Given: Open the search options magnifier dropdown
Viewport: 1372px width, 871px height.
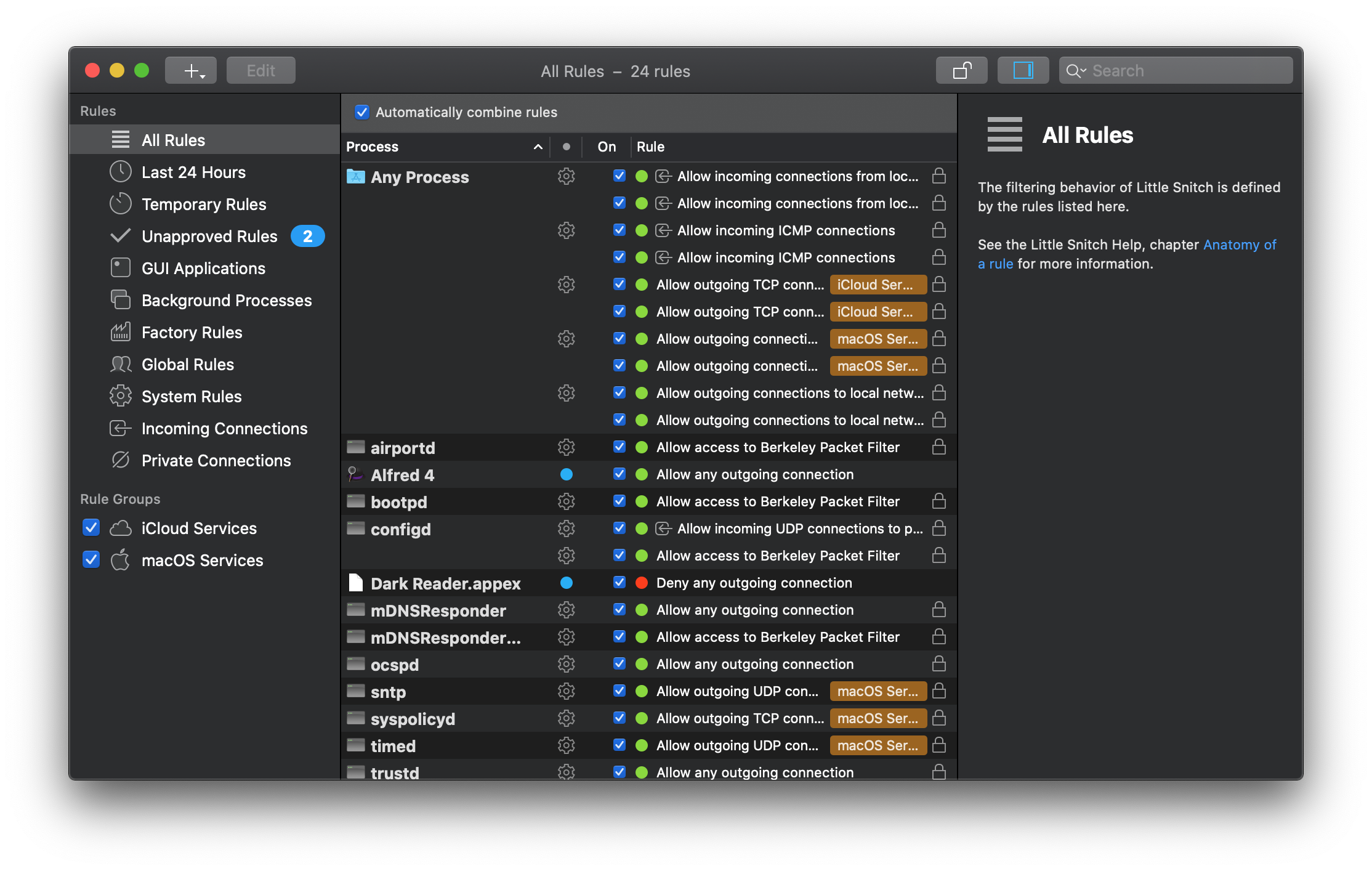Looking at the screenshot, I should point(1076,71).
